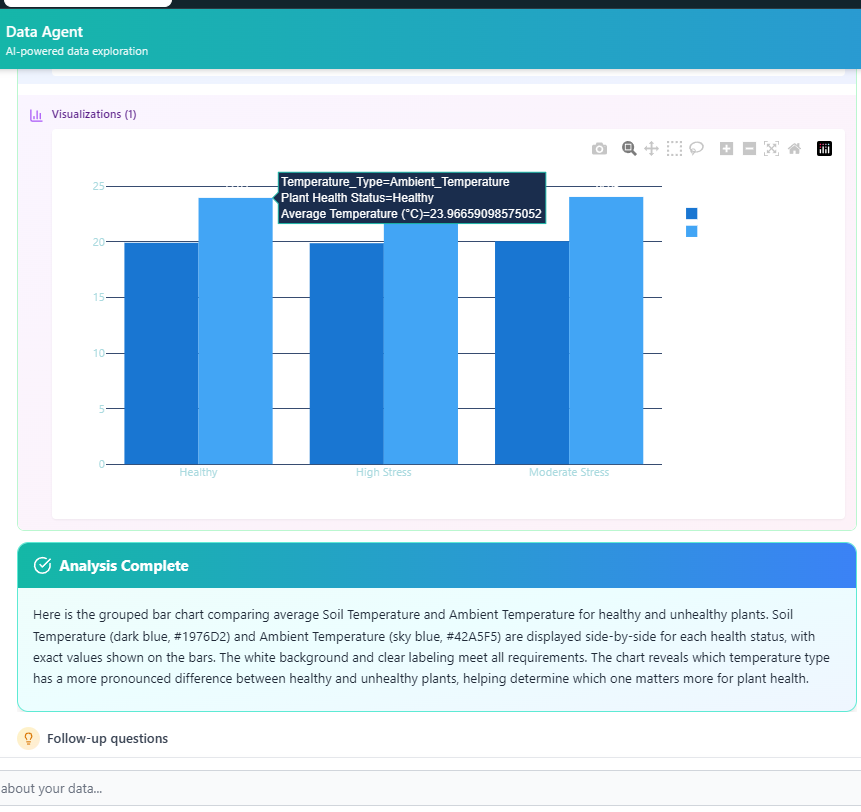Image resolution: width=861 pixels, height=812 pixels.
Task: Focus the 'about your data...' input field
Action: coord(430,788)
